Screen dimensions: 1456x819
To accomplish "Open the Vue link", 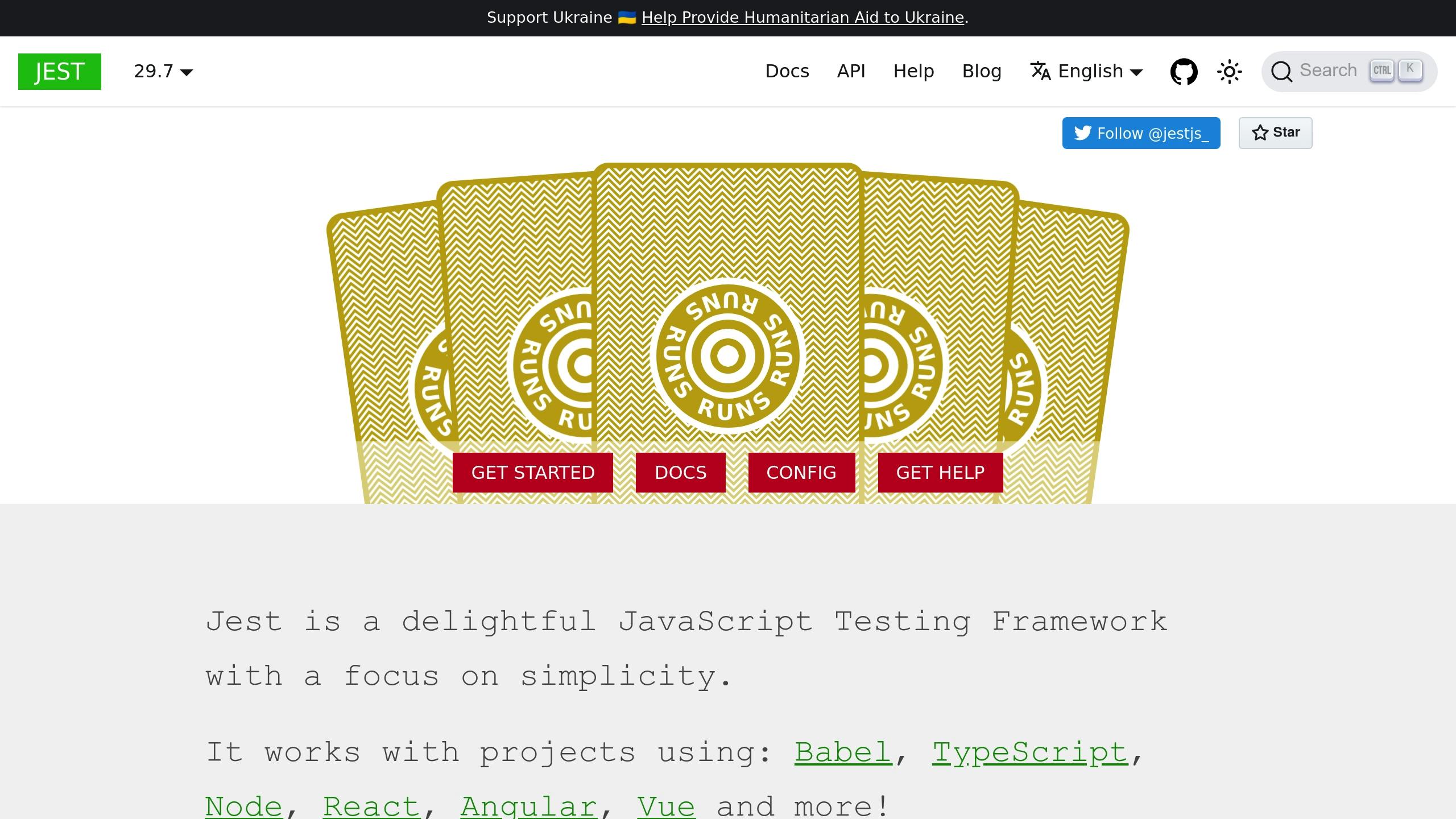I will (x=666, y=806).
